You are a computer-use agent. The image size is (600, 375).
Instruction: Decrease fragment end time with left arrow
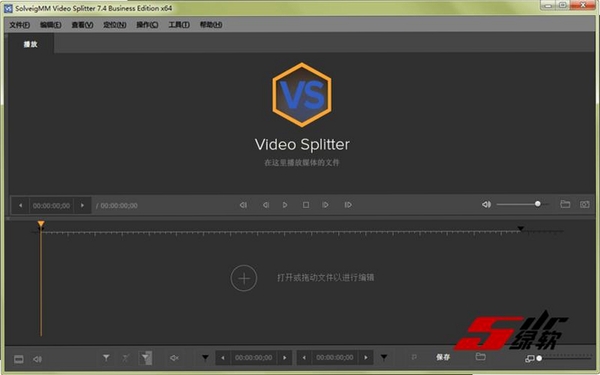tap(304, 358)
